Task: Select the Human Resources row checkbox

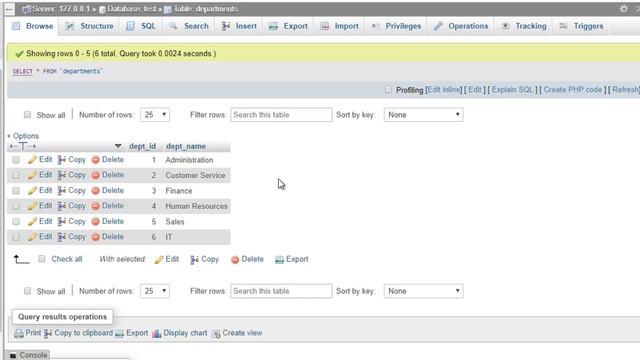Action: pos(16,206)
